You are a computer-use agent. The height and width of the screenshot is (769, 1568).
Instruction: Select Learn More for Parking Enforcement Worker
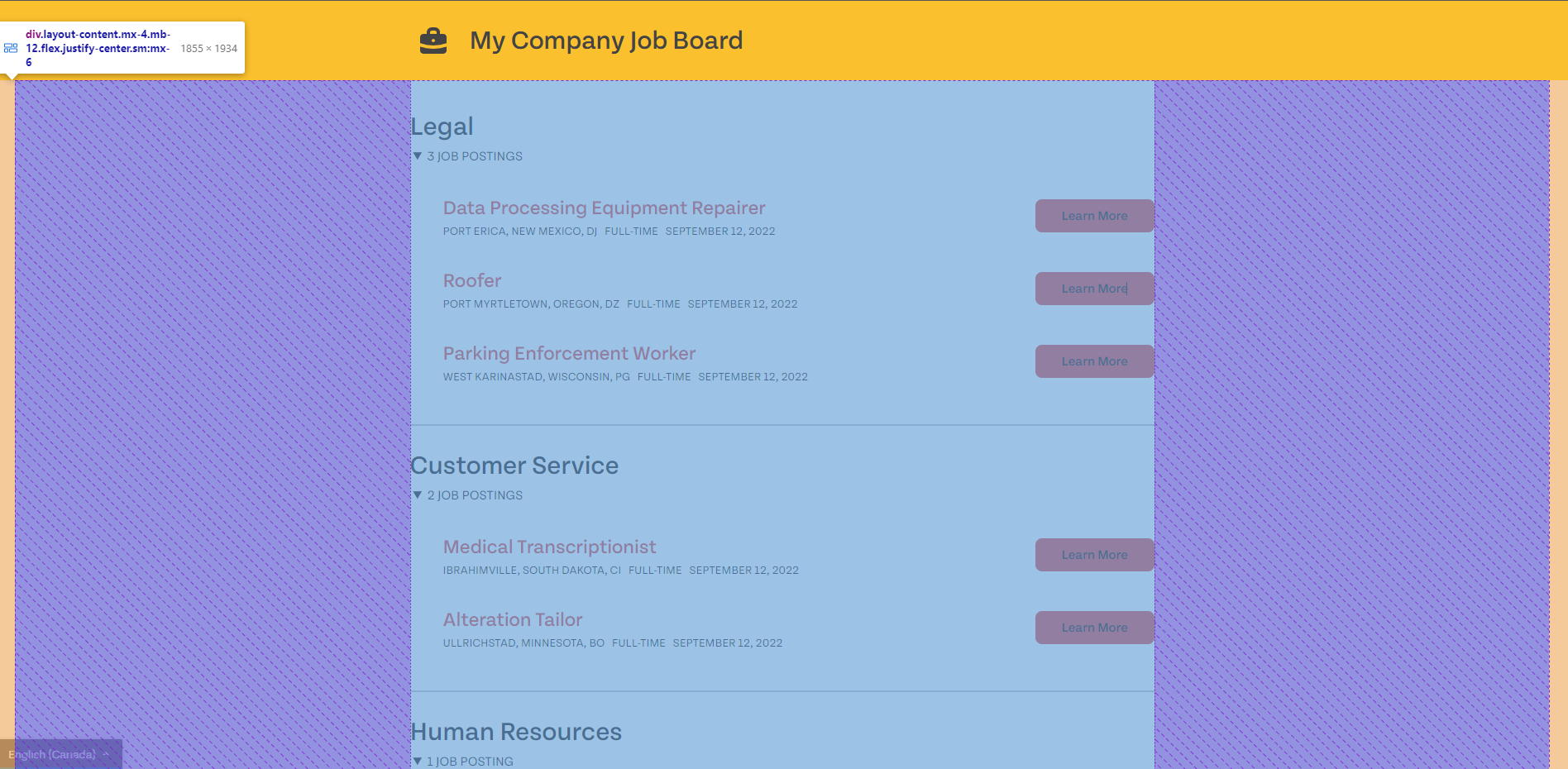pos(1094,361)
